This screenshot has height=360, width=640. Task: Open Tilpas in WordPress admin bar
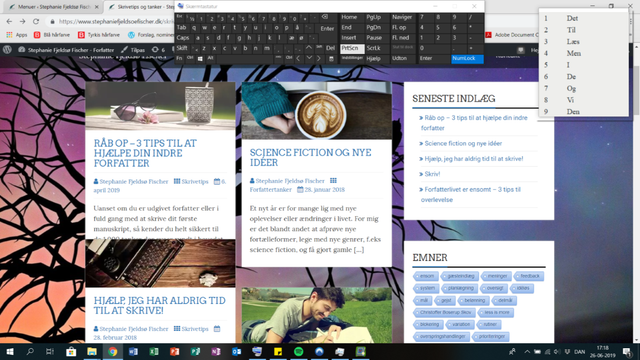click(133, 50)
